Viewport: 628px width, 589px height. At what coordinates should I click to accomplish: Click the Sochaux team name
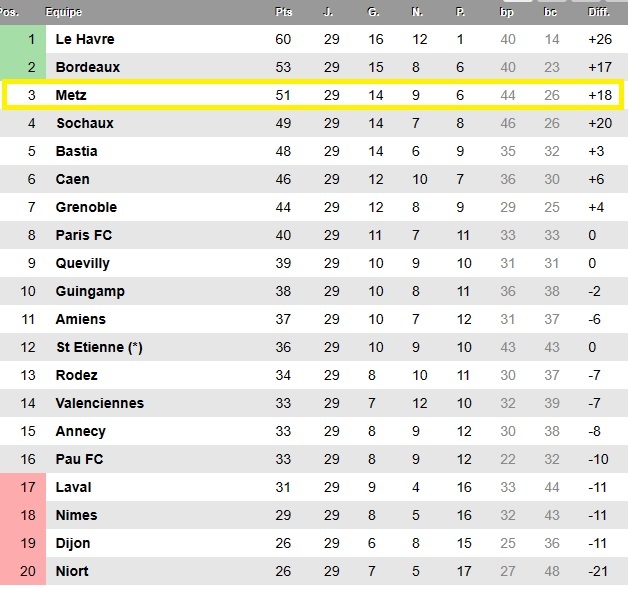[85, 123]
